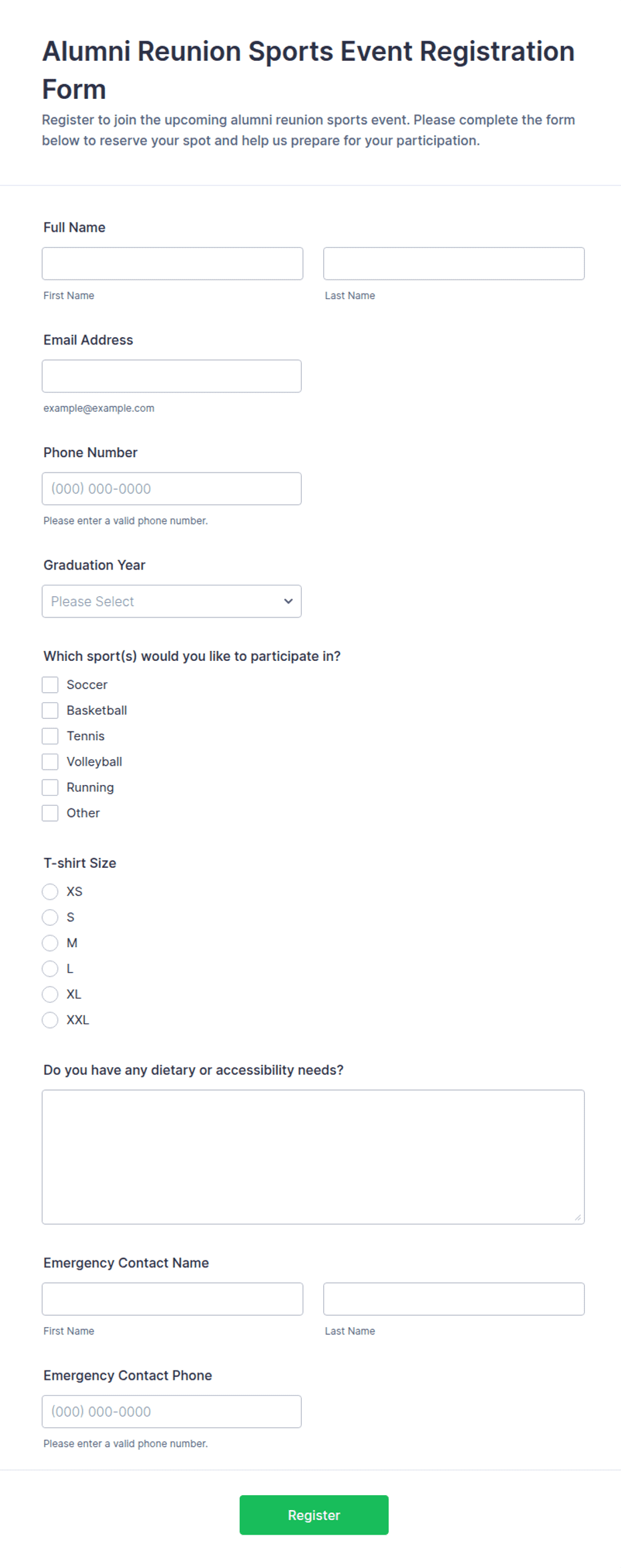Choose the M t-shirt size radio

(50, 943)
